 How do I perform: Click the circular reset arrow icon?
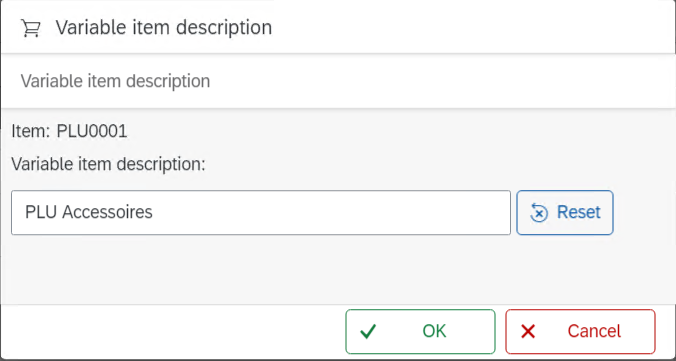539,213
